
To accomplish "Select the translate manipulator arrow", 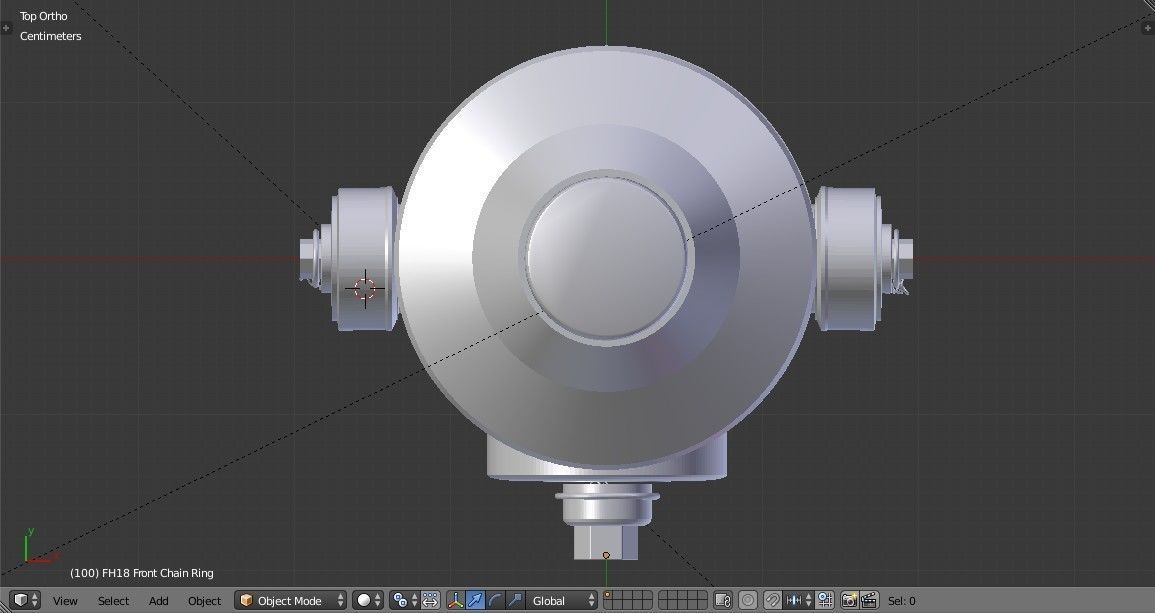I will (476, 600).
